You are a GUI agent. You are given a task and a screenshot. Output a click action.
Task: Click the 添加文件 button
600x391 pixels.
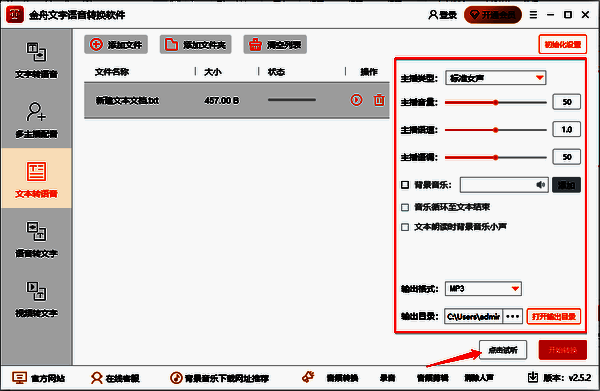(116, 45)
